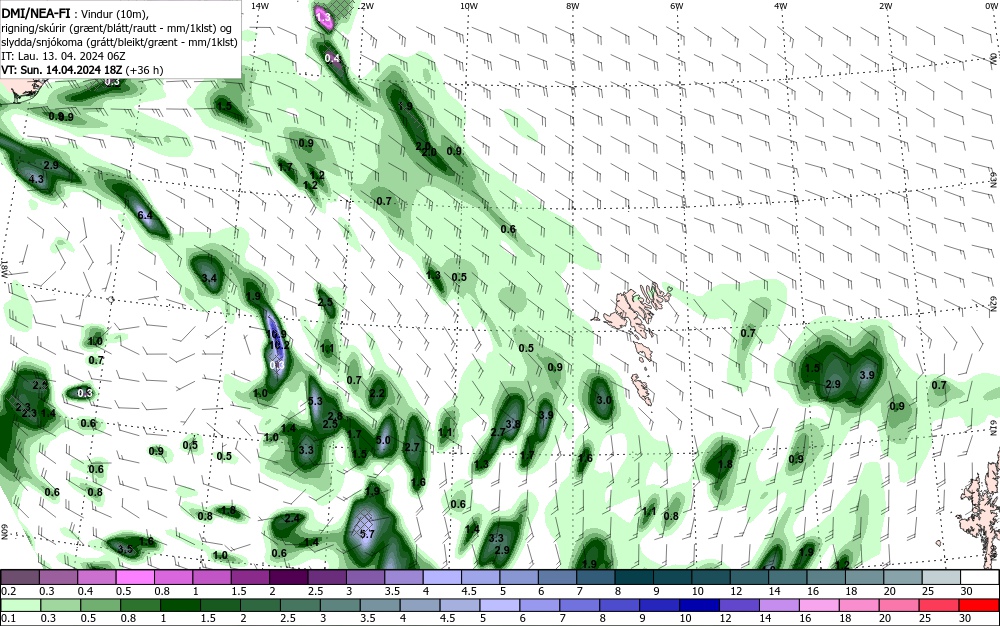
Task: Click the 14W longitude label
Action: pos(260,6)
